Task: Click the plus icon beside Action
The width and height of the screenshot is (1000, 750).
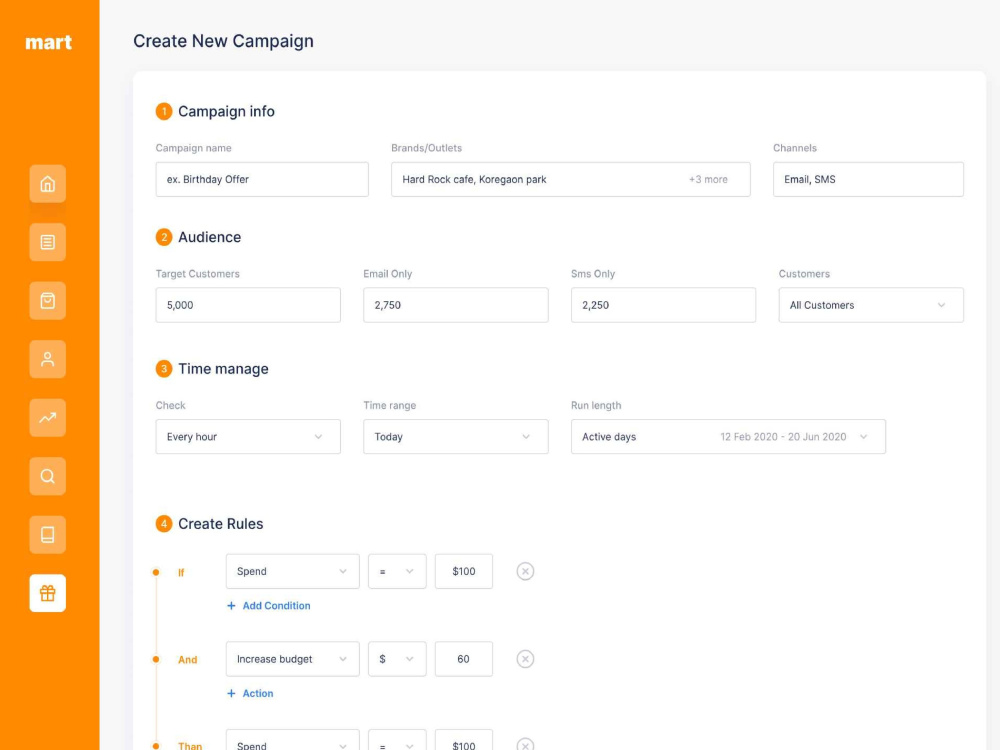Action: point(231,693)
